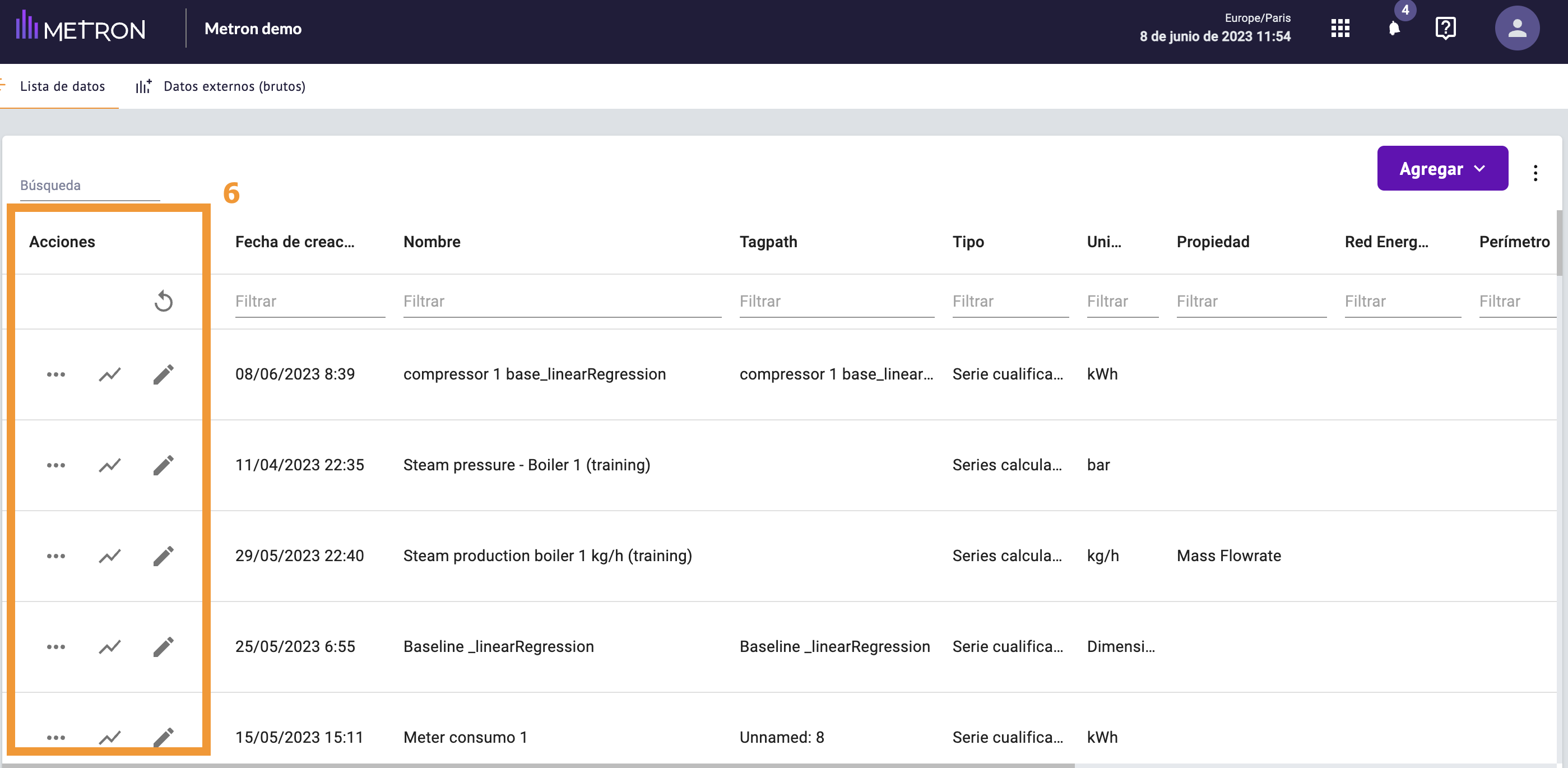Click the Fecha de creación filter field
This screenshot has width=1568, height=768.
point(310,302)
